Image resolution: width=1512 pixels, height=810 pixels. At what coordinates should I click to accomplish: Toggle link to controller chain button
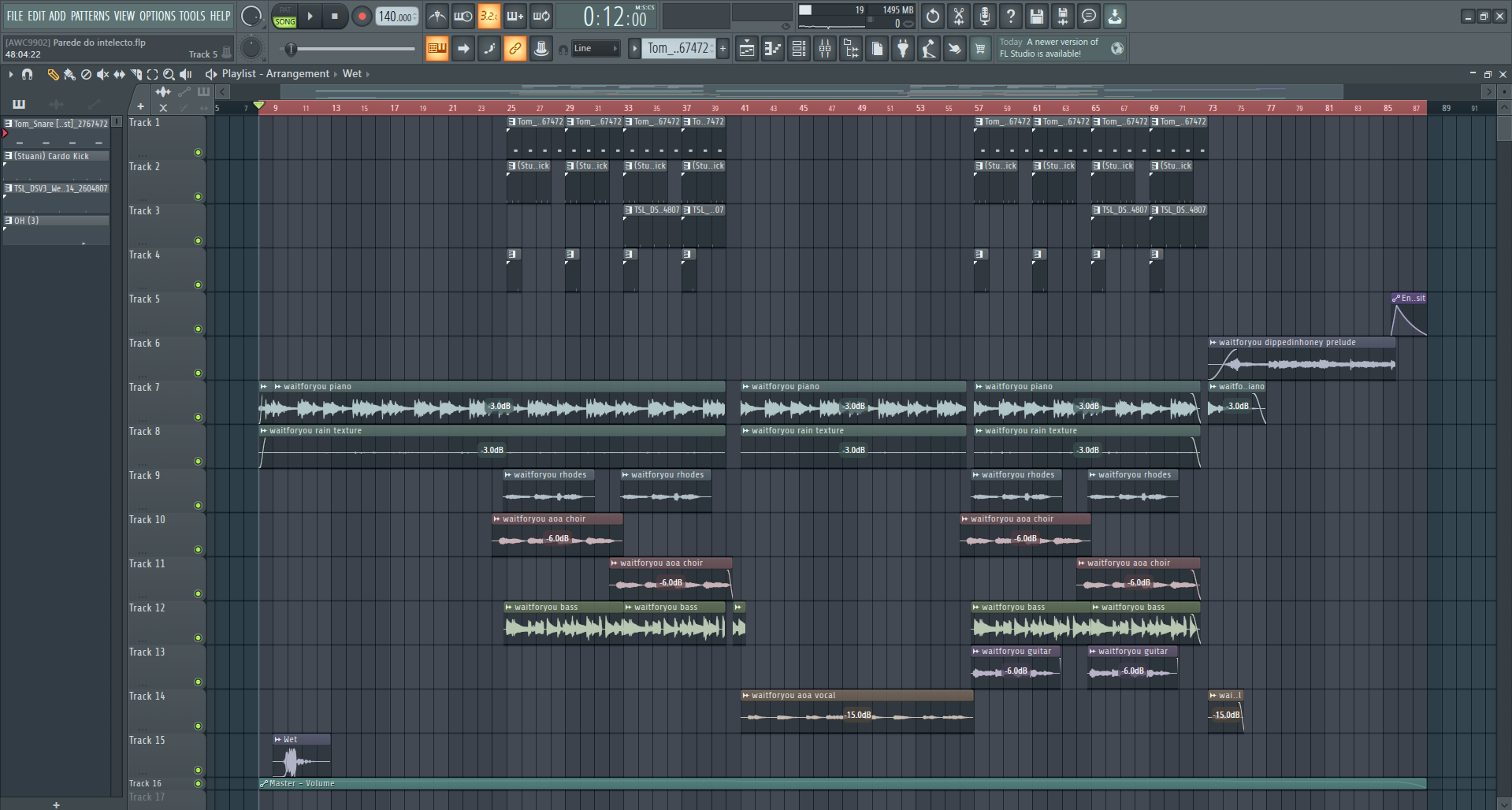pos(515,49)
